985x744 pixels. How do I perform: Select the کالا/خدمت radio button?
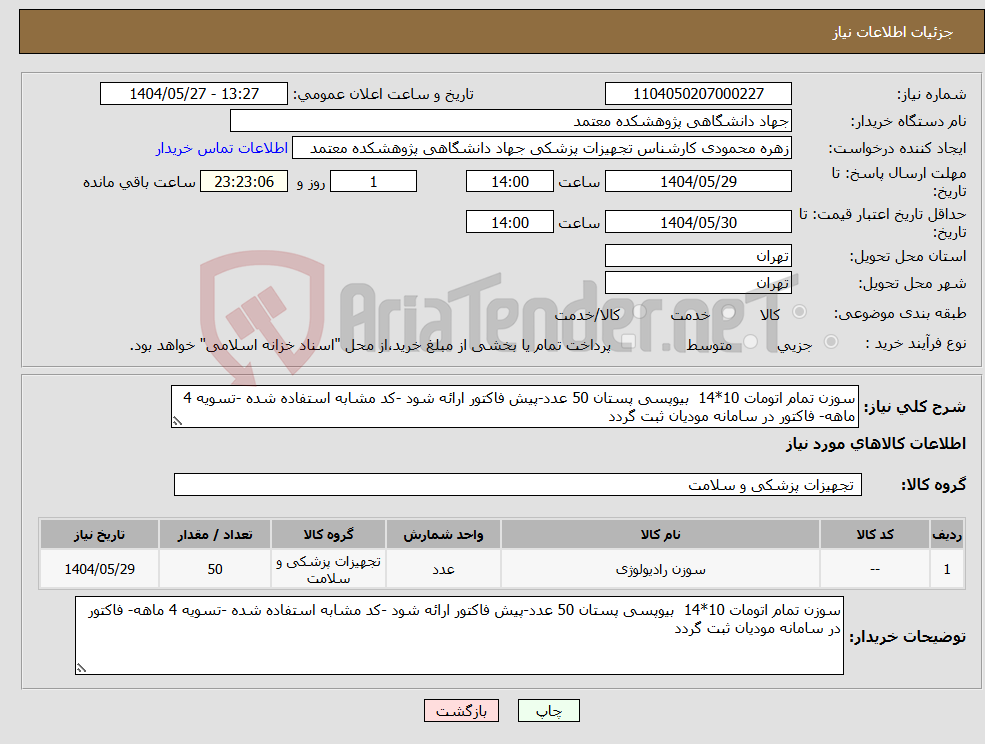(x=639, y=312)
